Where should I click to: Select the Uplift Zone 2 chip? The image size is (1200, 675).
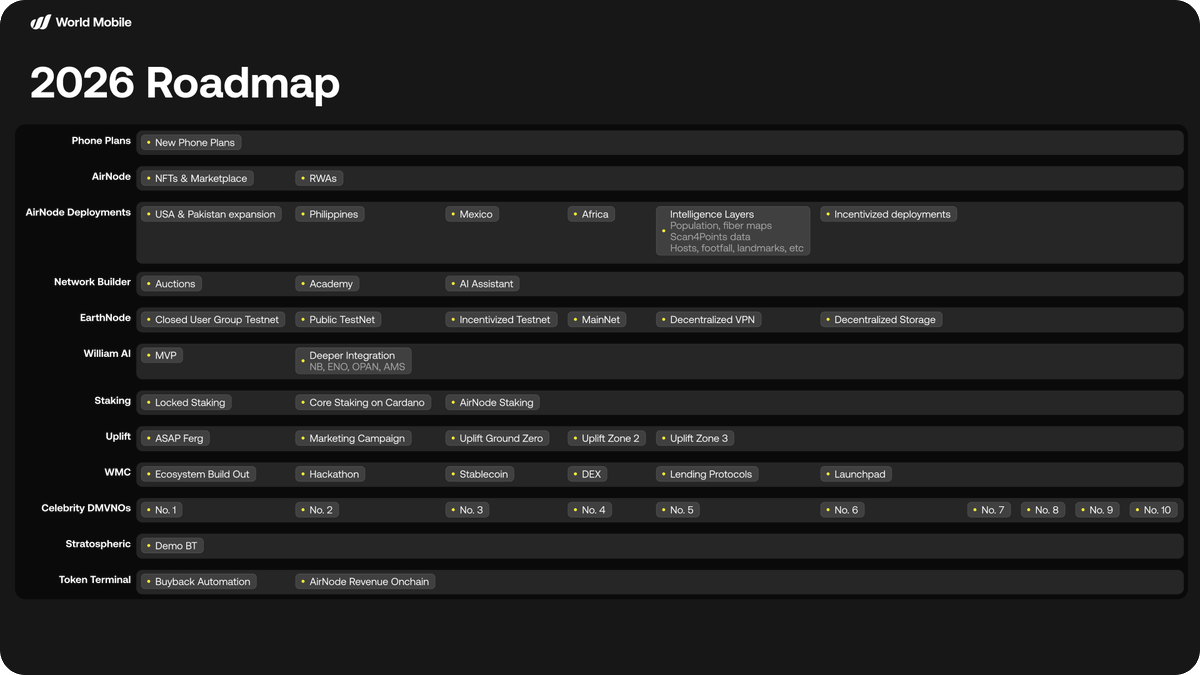pyautogui.click(x=607, y=439)
